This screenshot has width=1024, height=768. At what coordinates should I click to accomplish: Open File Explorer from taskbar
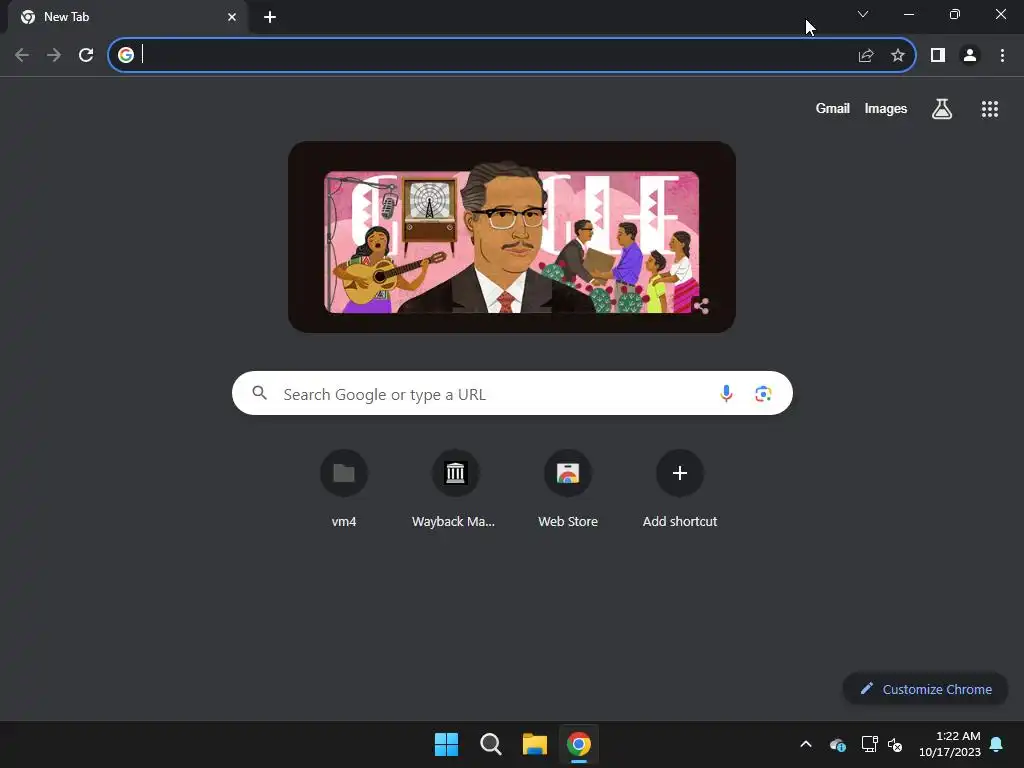point(534,744)
